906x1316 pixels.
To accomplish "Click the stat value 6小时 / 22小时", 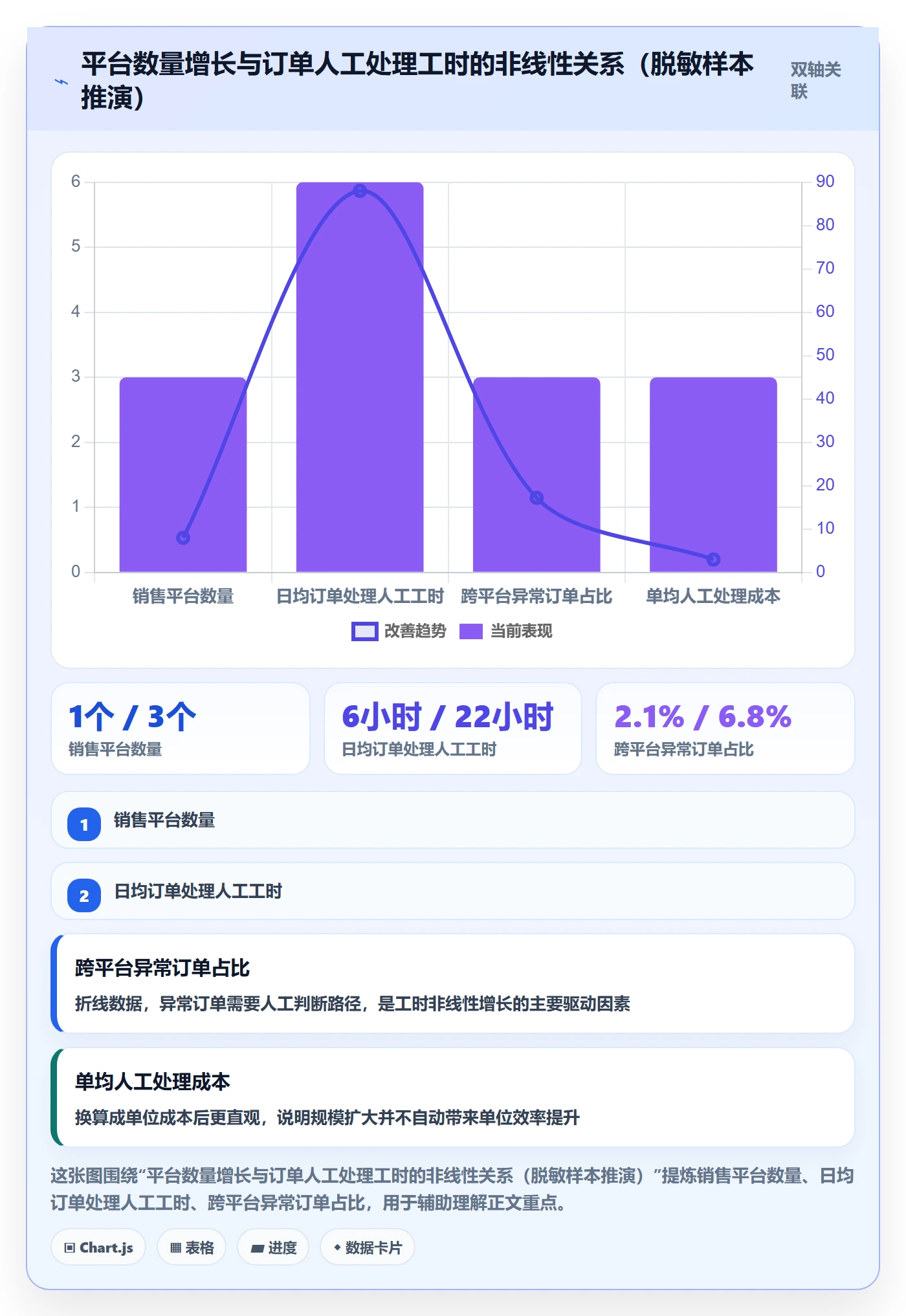I will point(448,717).
